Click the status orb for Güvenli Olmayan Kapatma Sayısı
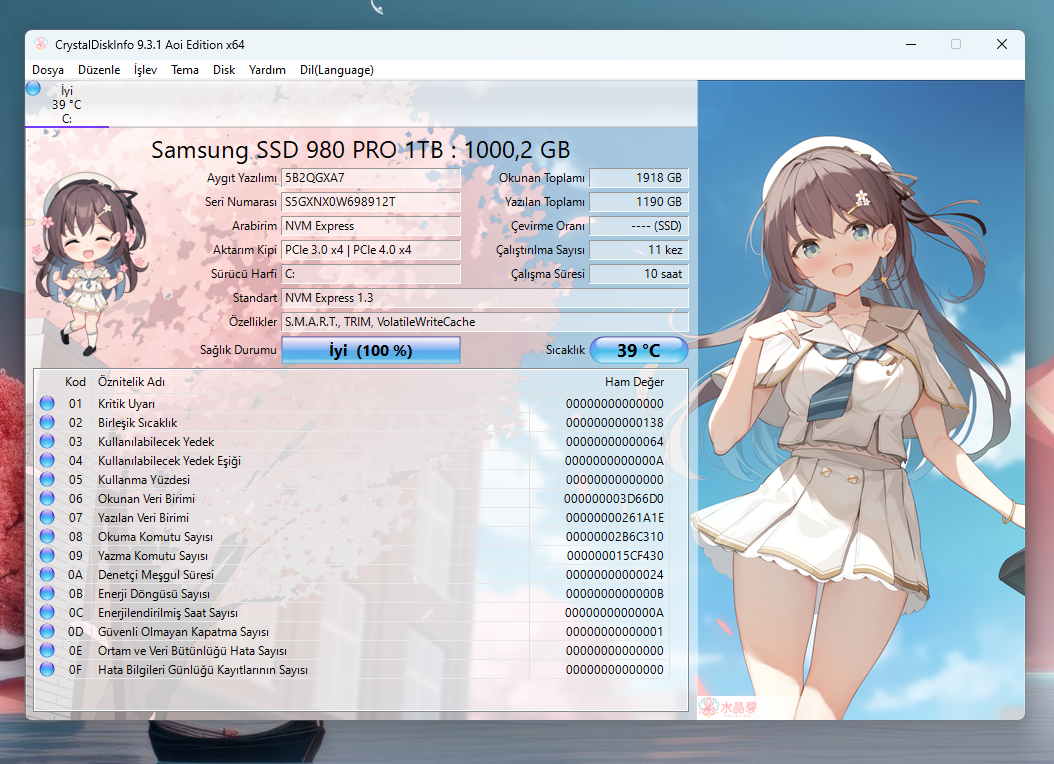The image size is (1054, 764). [47, 631]
